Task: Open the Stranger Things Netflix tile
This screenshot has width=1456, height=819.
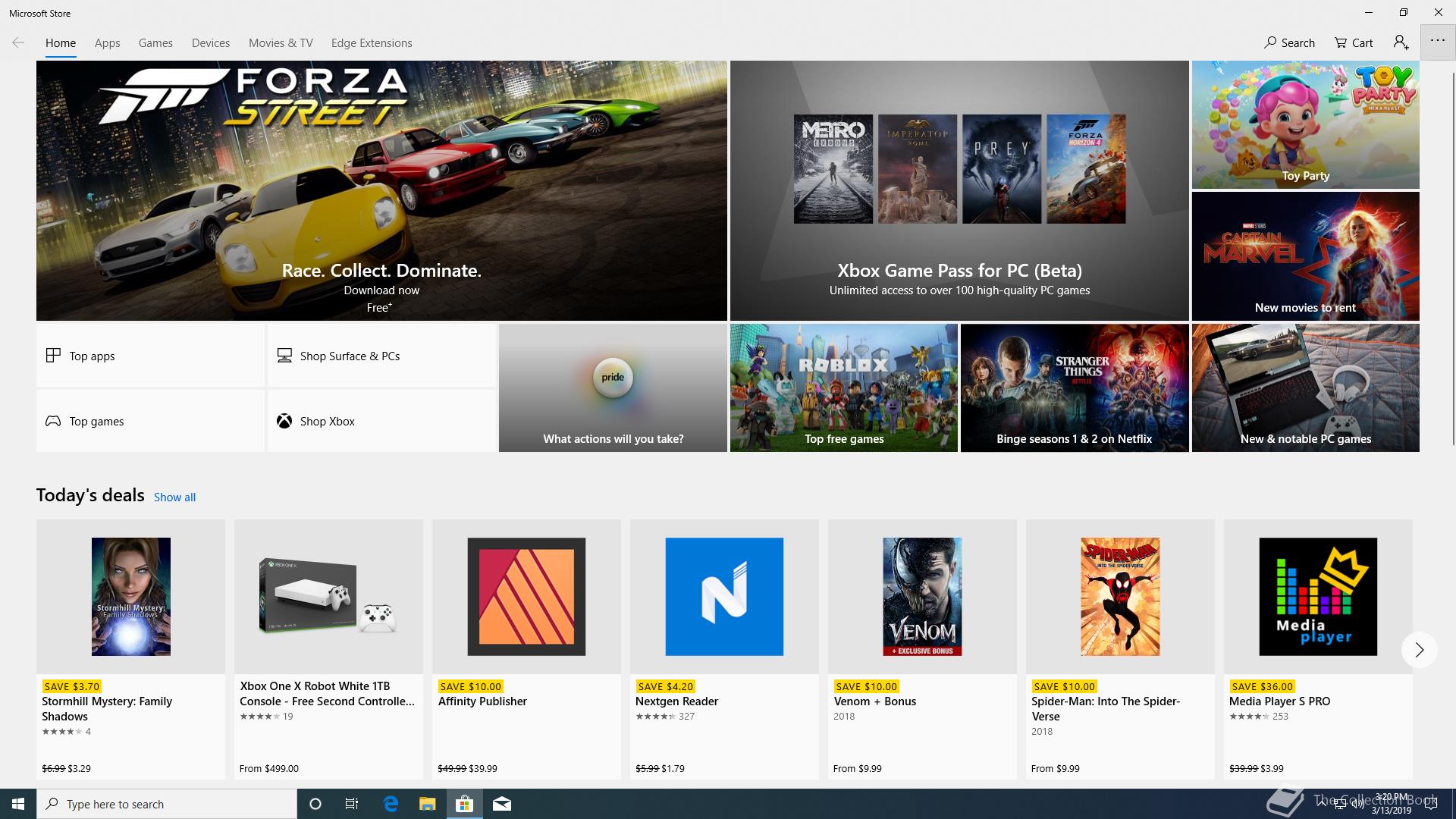Action: click(1075, 388)
